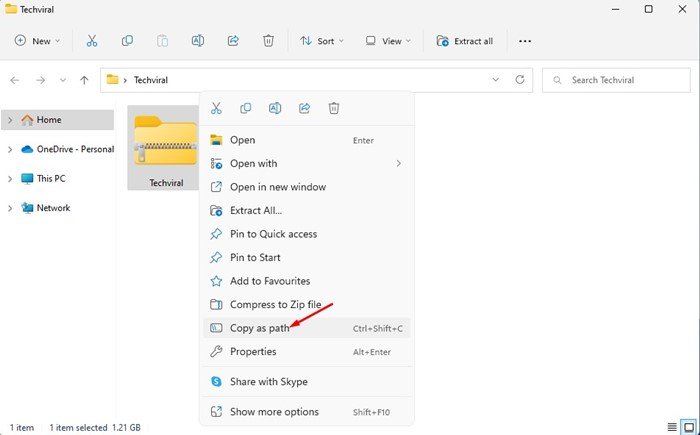Click the Cut icon in the top toolbar

92,41
